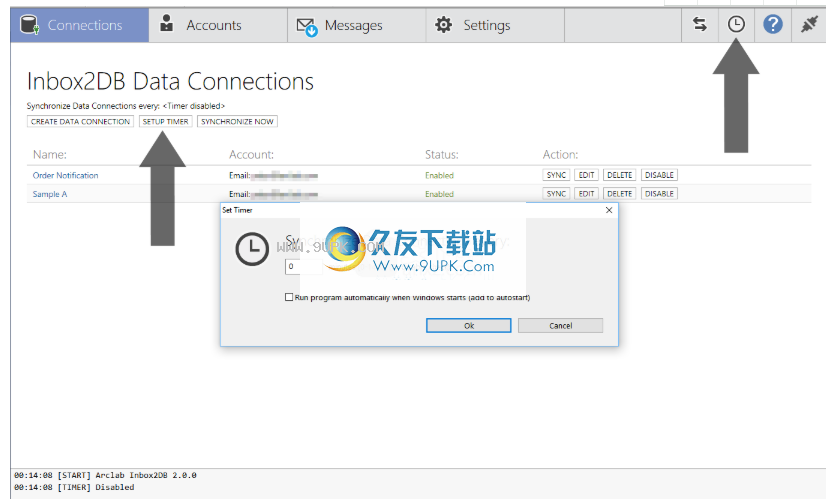826x499 pixels.
Task: Click the Setup Timer button
Action: [x=165, y=121]
